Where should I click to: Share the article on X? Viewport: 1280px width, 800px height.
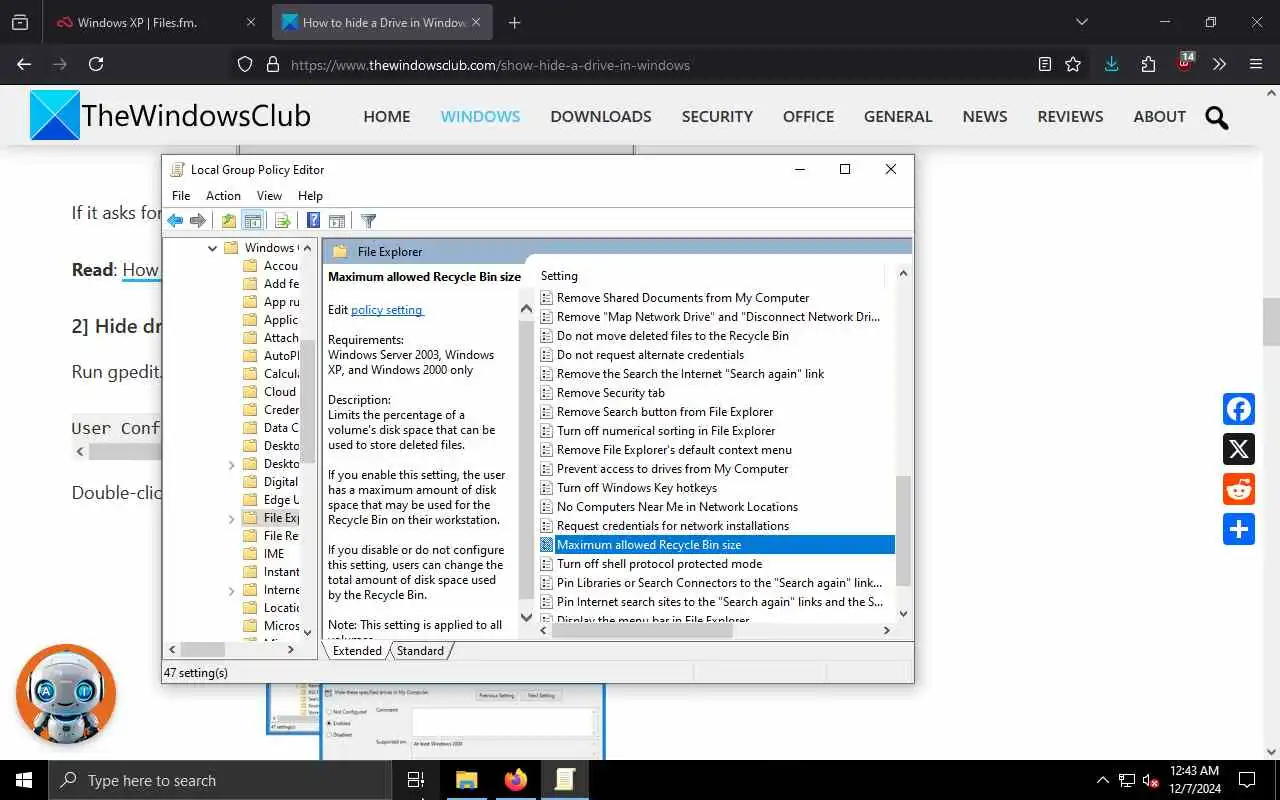(1239, 449)
